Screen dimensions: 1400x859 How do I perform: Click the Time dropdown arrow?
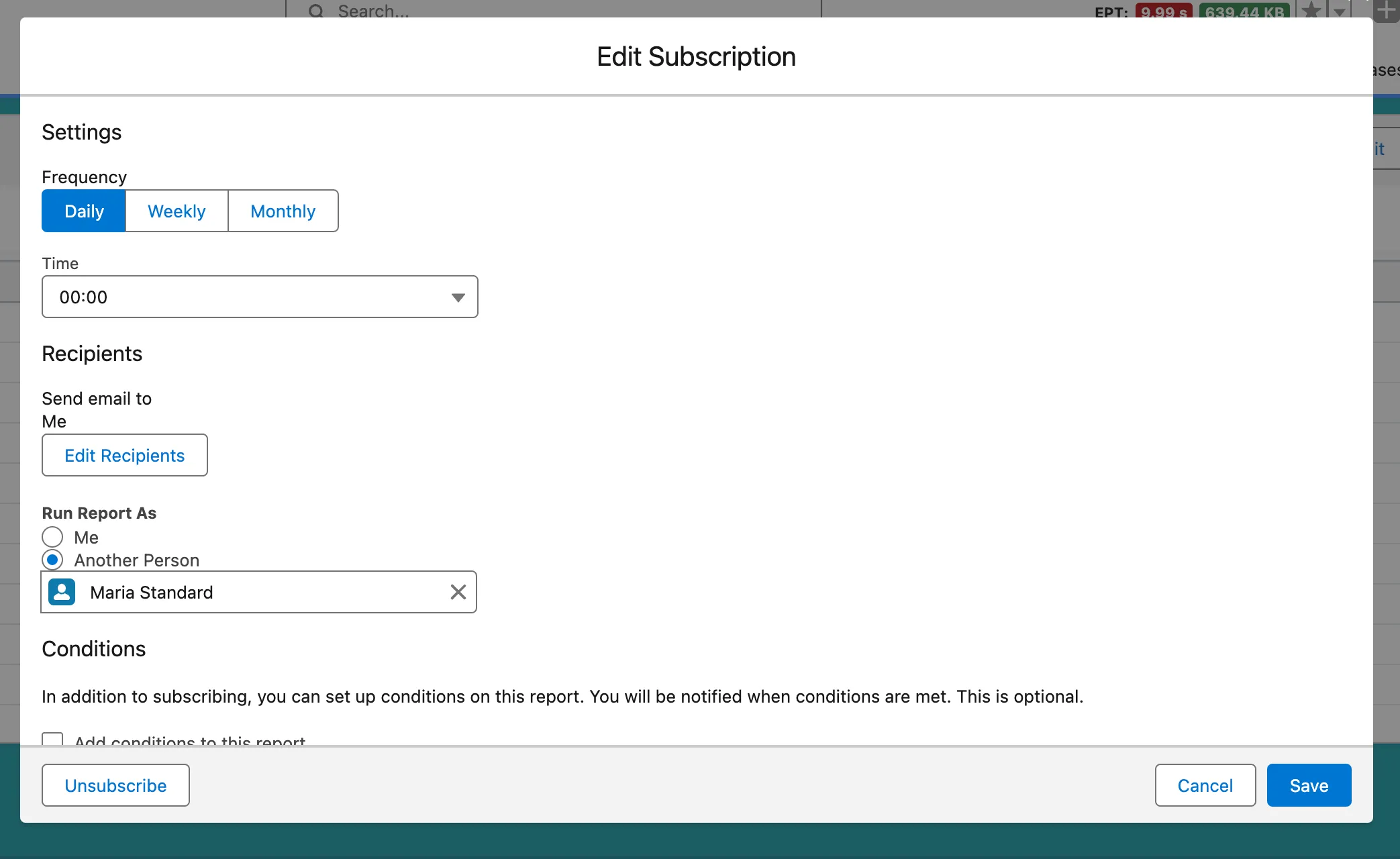tap(458, 297)
